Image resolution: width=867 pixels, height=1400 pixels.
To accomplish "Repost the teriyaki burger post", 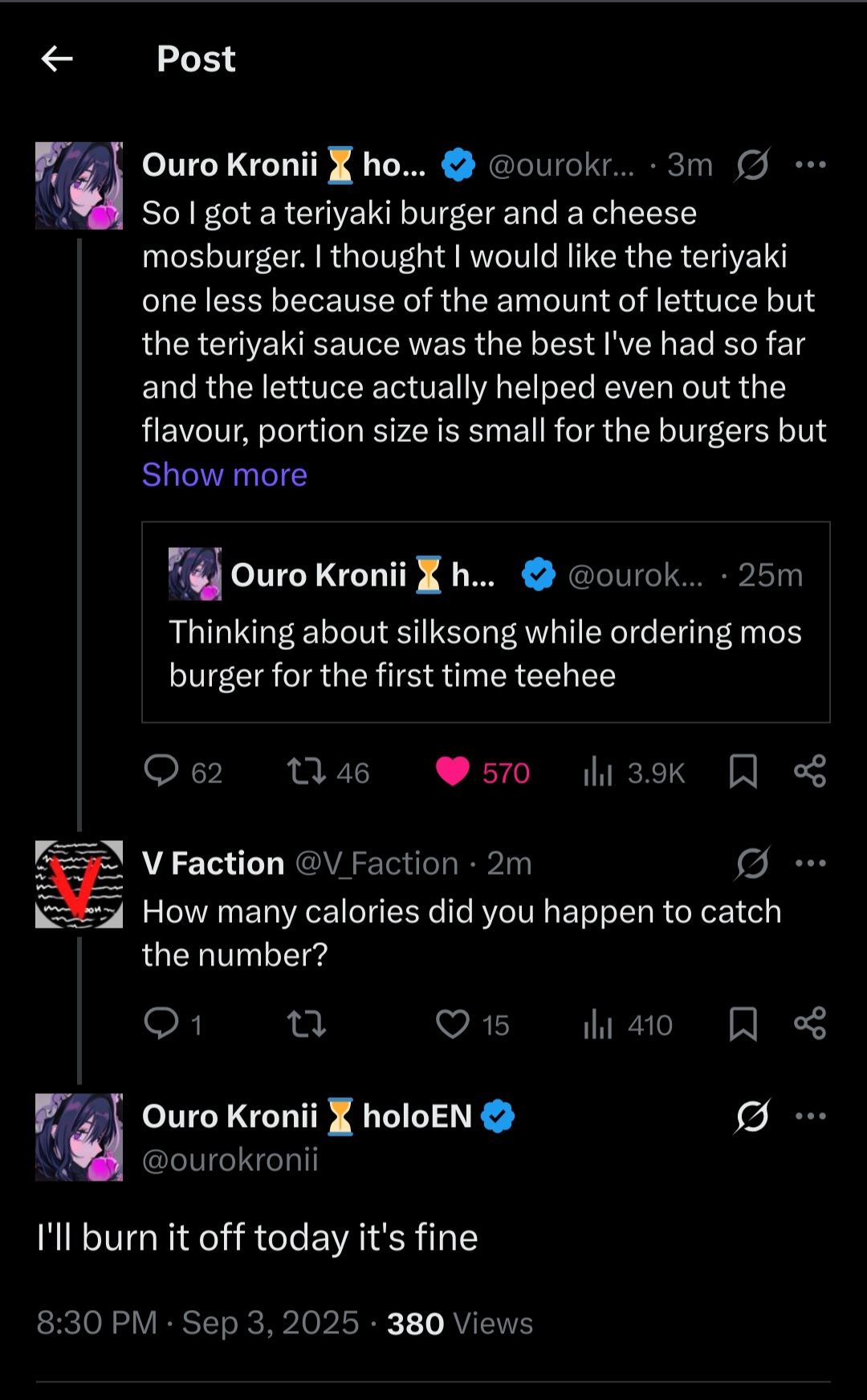I will point(307,771).
